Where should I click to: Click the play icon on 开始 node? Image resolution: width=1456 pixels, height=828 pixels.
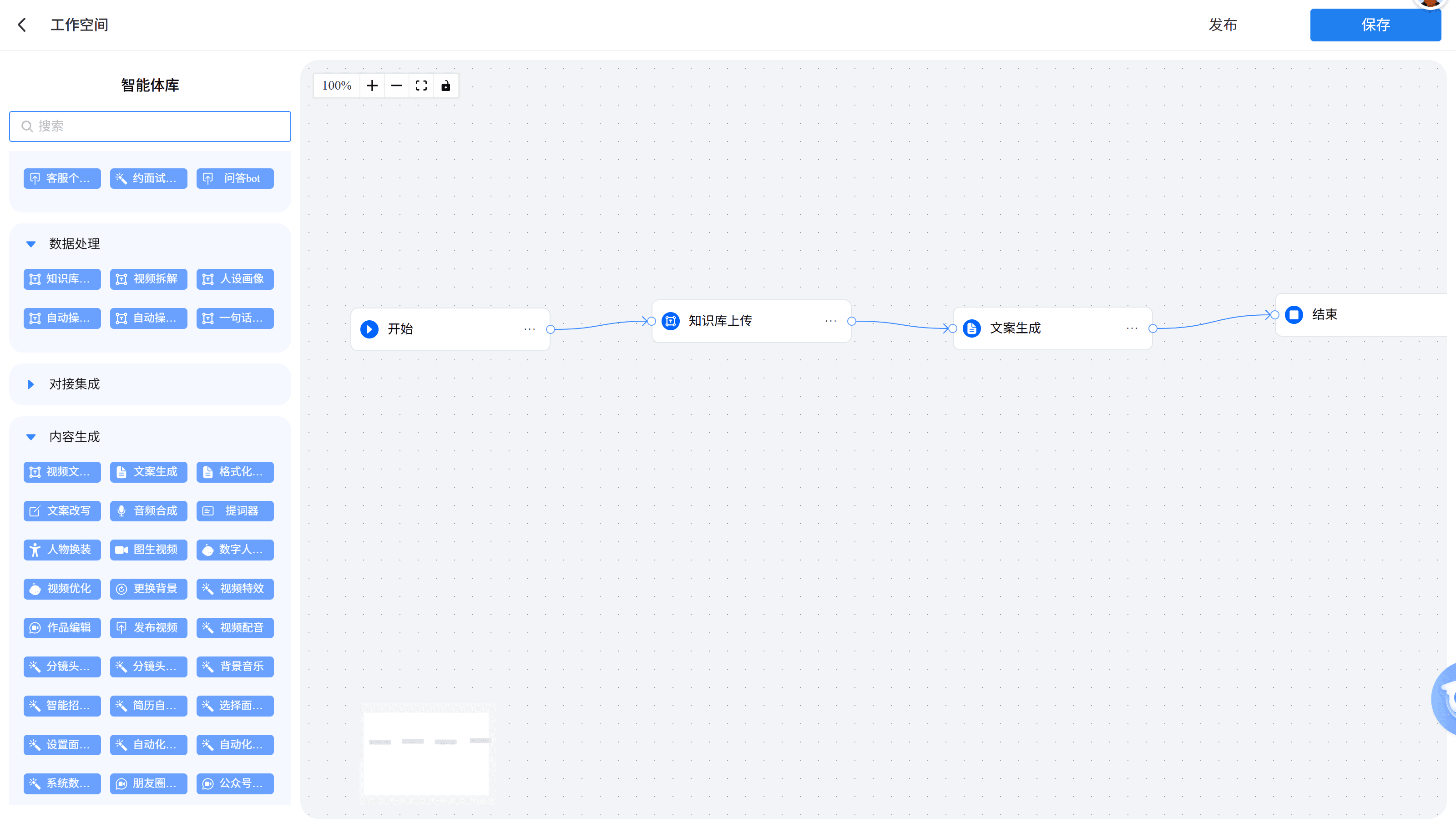(x=369, y=329)
